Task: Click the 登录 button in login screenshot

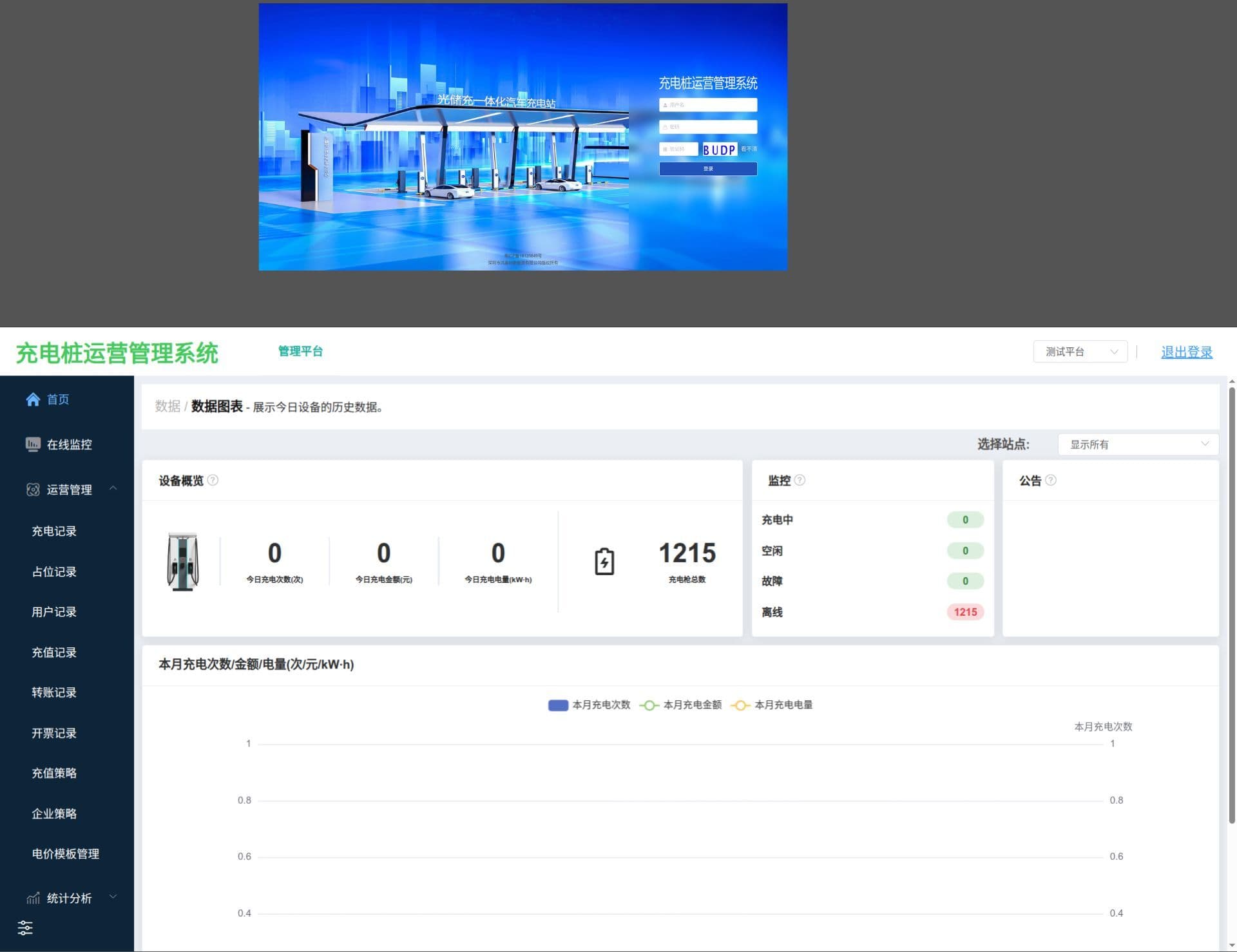Action: (708, 169)
